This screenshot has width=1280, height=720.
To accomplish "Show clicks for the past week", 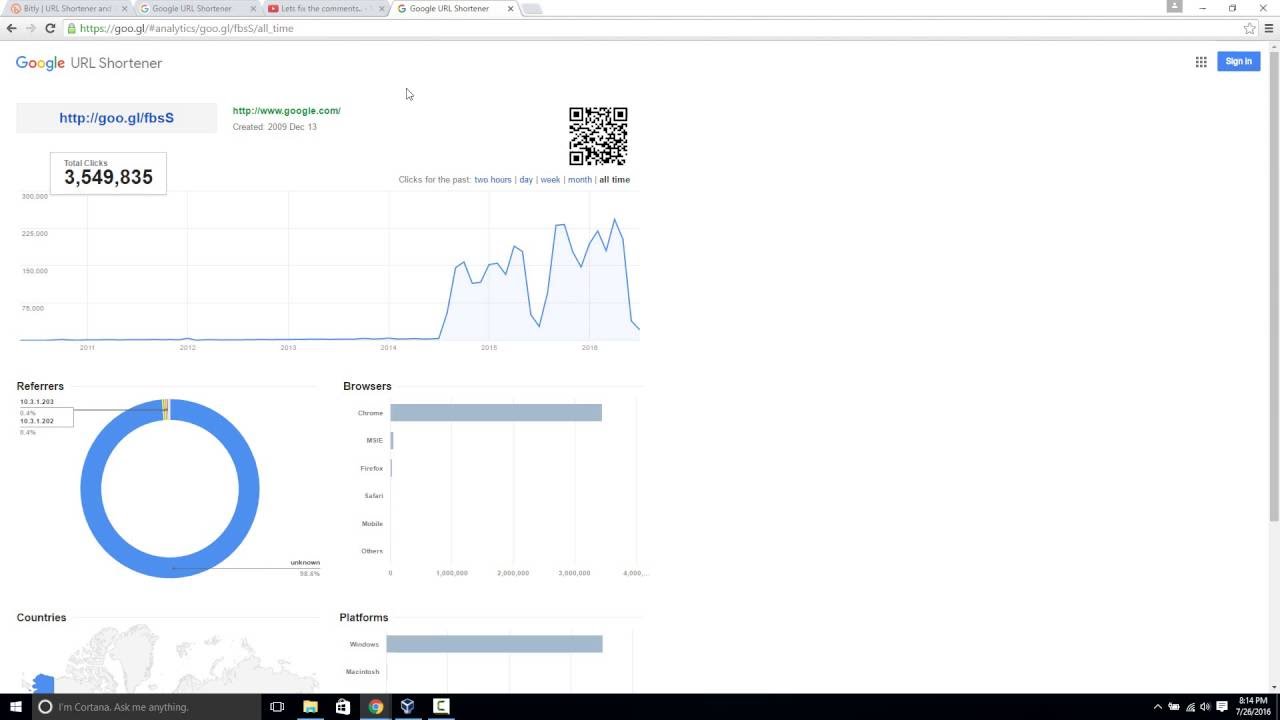I will tap(550, 180).
